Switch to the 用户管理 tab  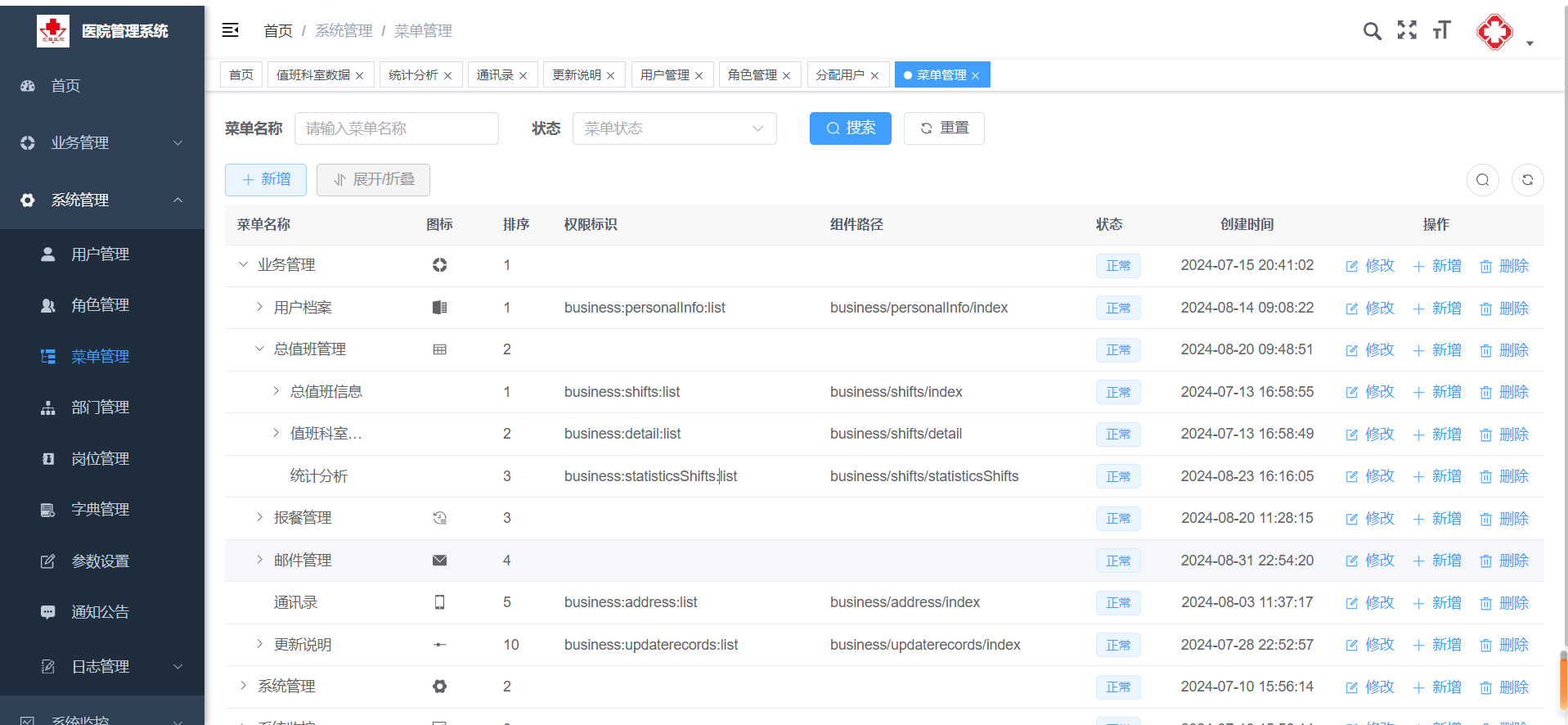point(664,75)
